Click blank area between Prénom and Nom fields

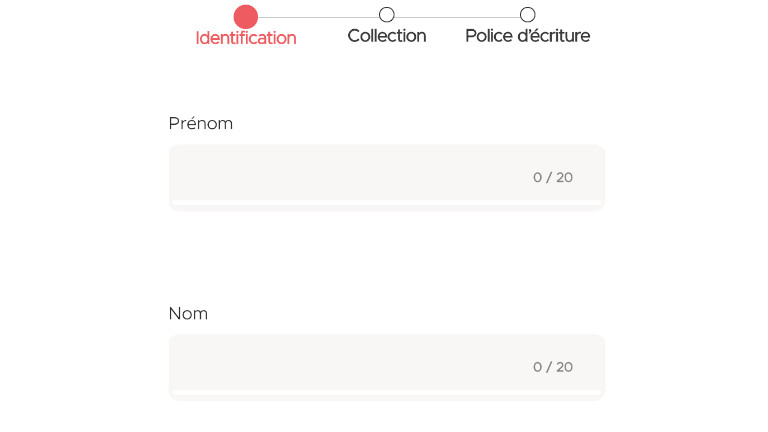point(387,258)
